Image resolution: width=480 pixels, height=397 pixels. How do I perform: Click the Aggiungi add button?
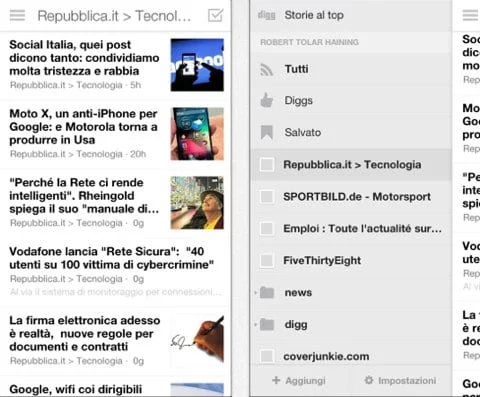pyautogui.click(x=299, y=380)
